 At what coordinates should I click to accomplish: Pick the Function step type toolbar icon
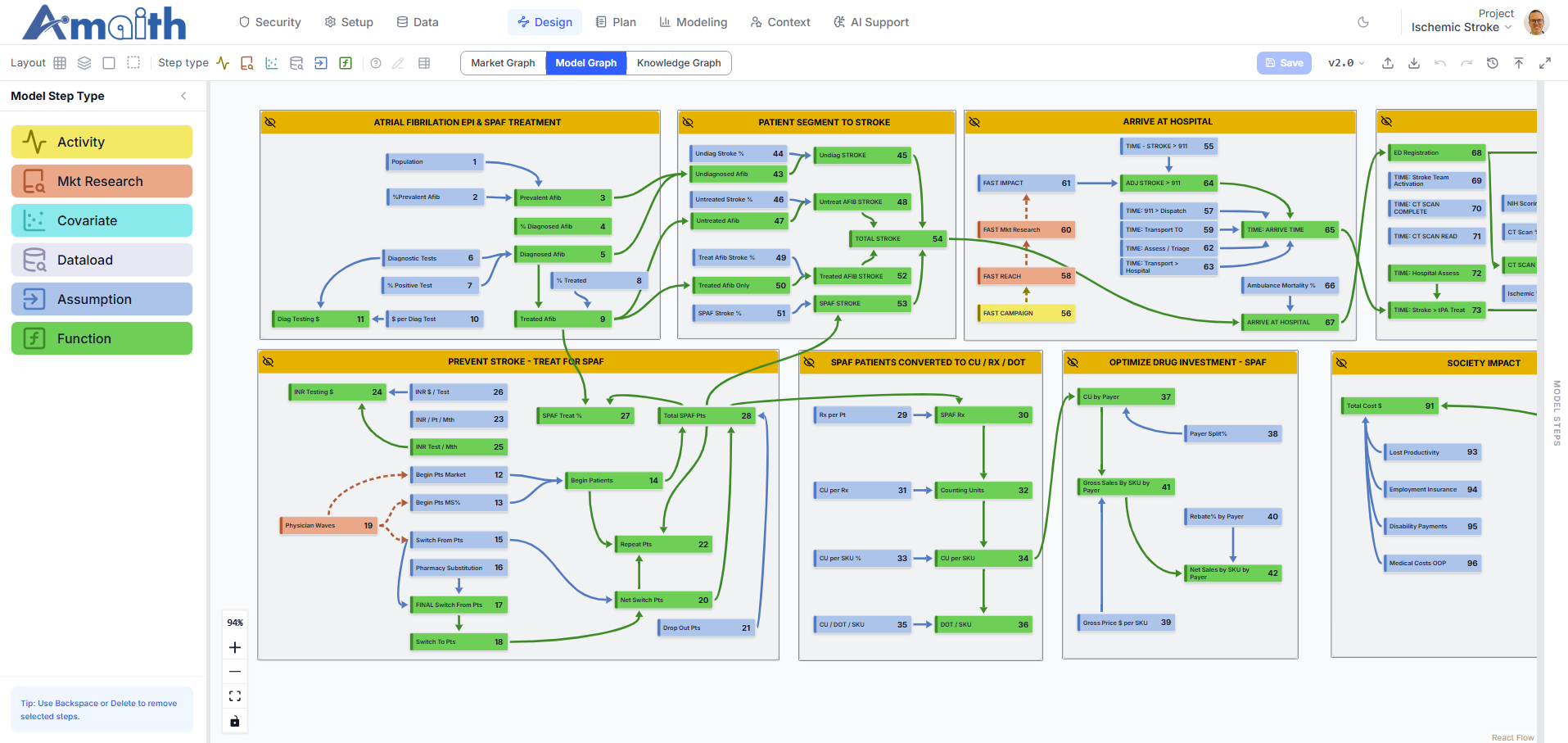pyautogui.click(x=346, y=63)
